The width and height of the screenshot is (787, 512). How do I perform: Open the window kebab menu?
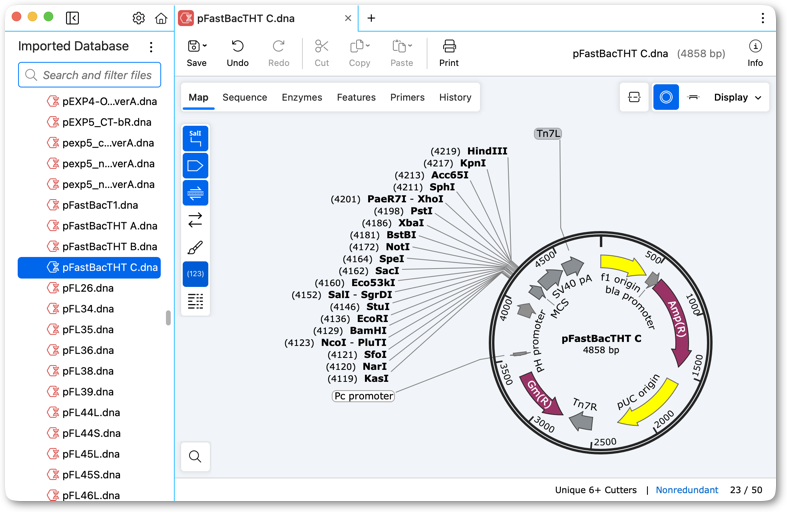(x=762, y=18)
